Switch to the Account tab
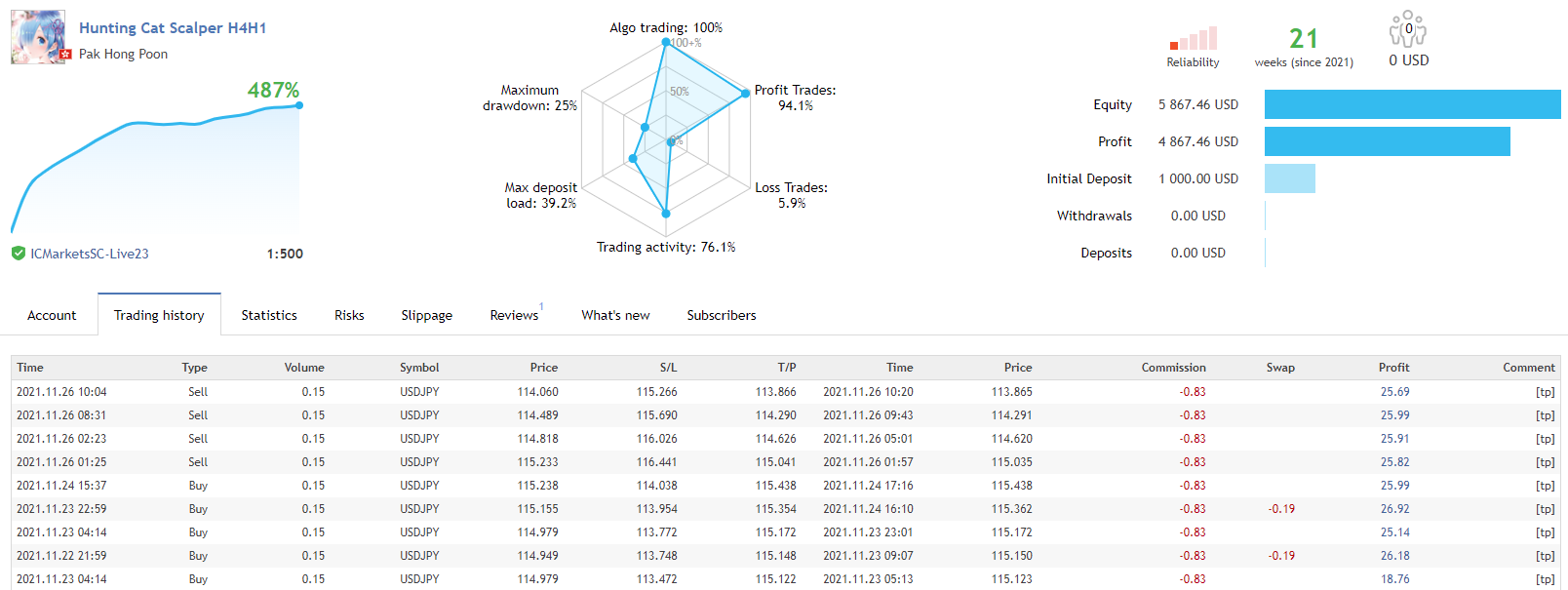The image size is (1568, 590). click(52, 315)
